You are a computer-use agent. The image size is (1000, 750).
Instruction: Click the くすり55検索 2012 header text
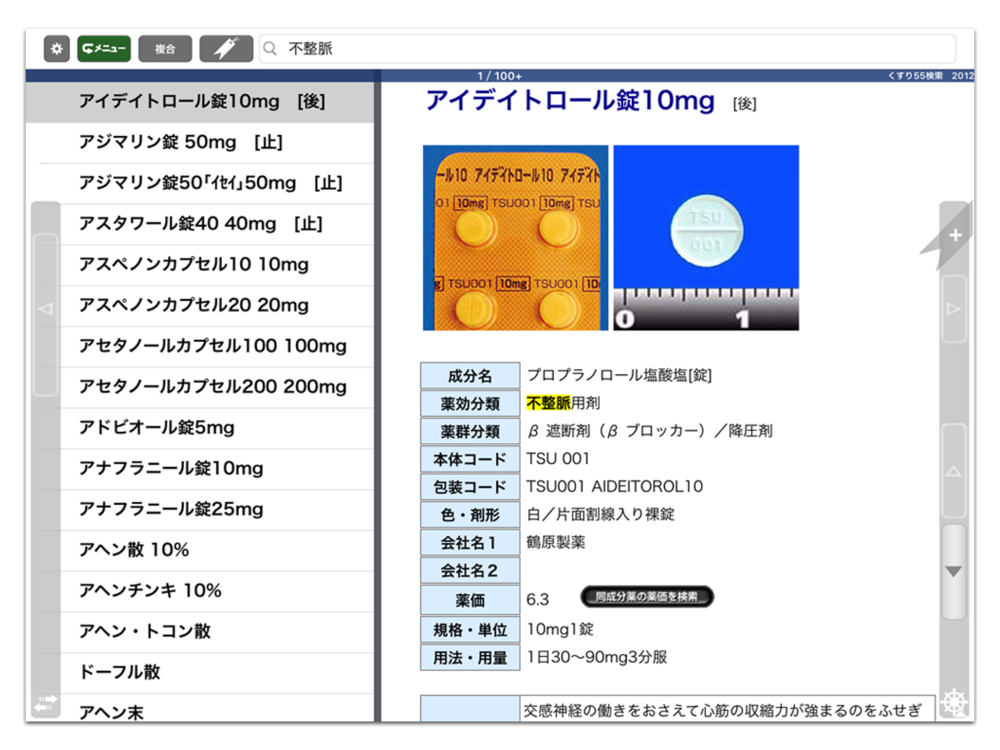click(x=930, y=76)
